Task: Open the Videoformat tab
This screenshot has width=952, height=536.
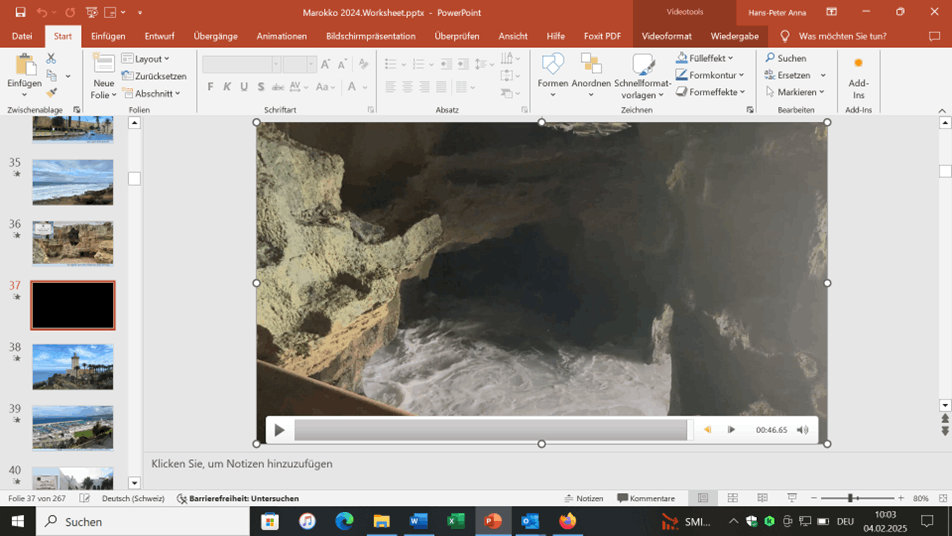Action: pyautogui.click(x=667, y=36)
